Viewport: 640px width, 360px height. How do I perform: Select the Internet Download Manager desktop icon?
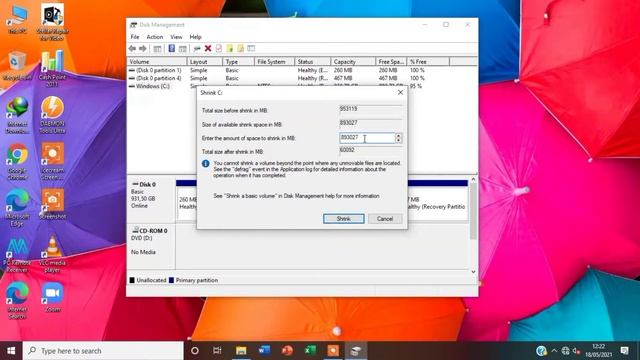[17, 116]
